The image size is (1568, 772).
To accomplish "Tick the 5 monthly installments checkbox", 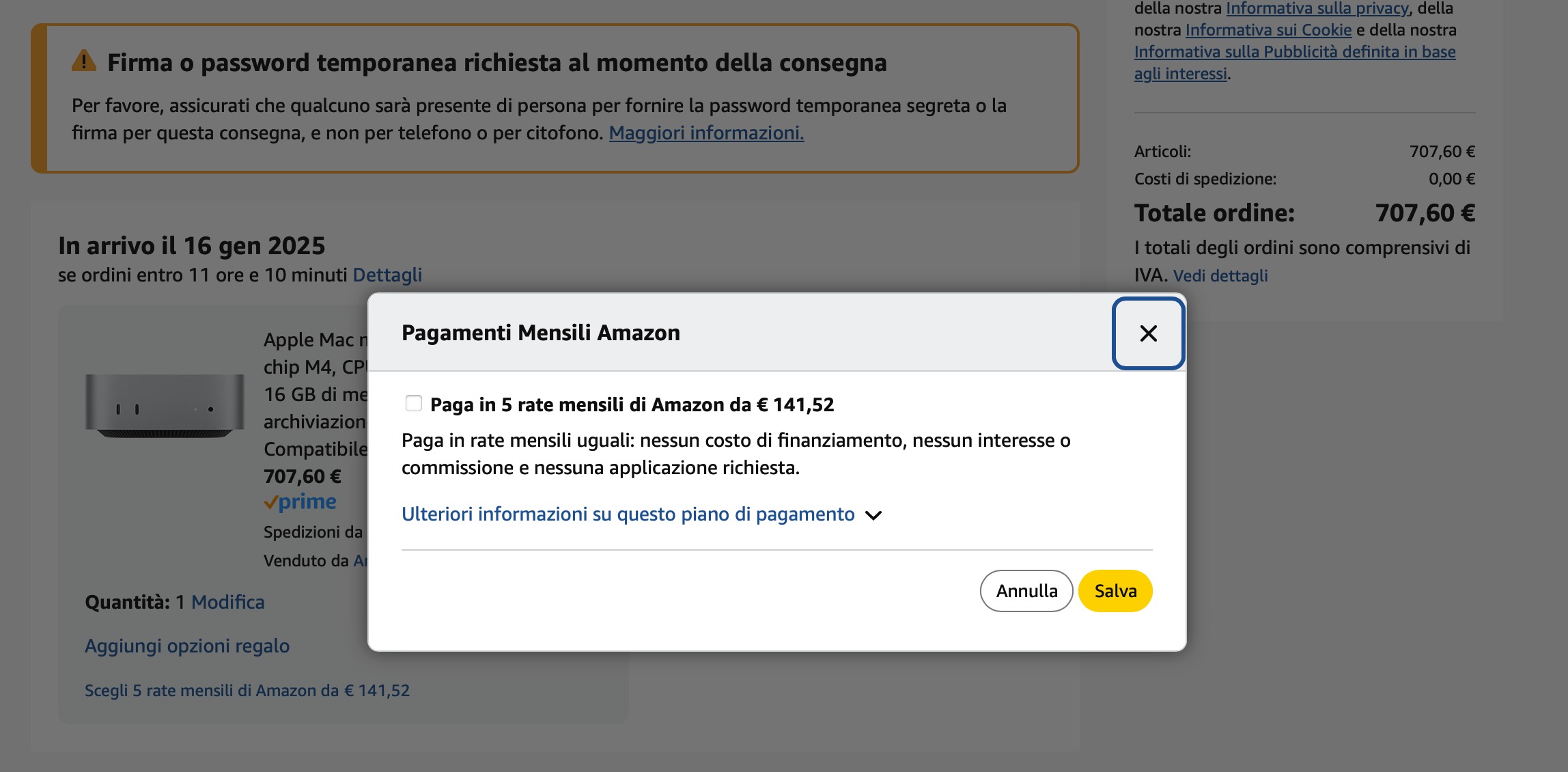I will coord(413,404).
